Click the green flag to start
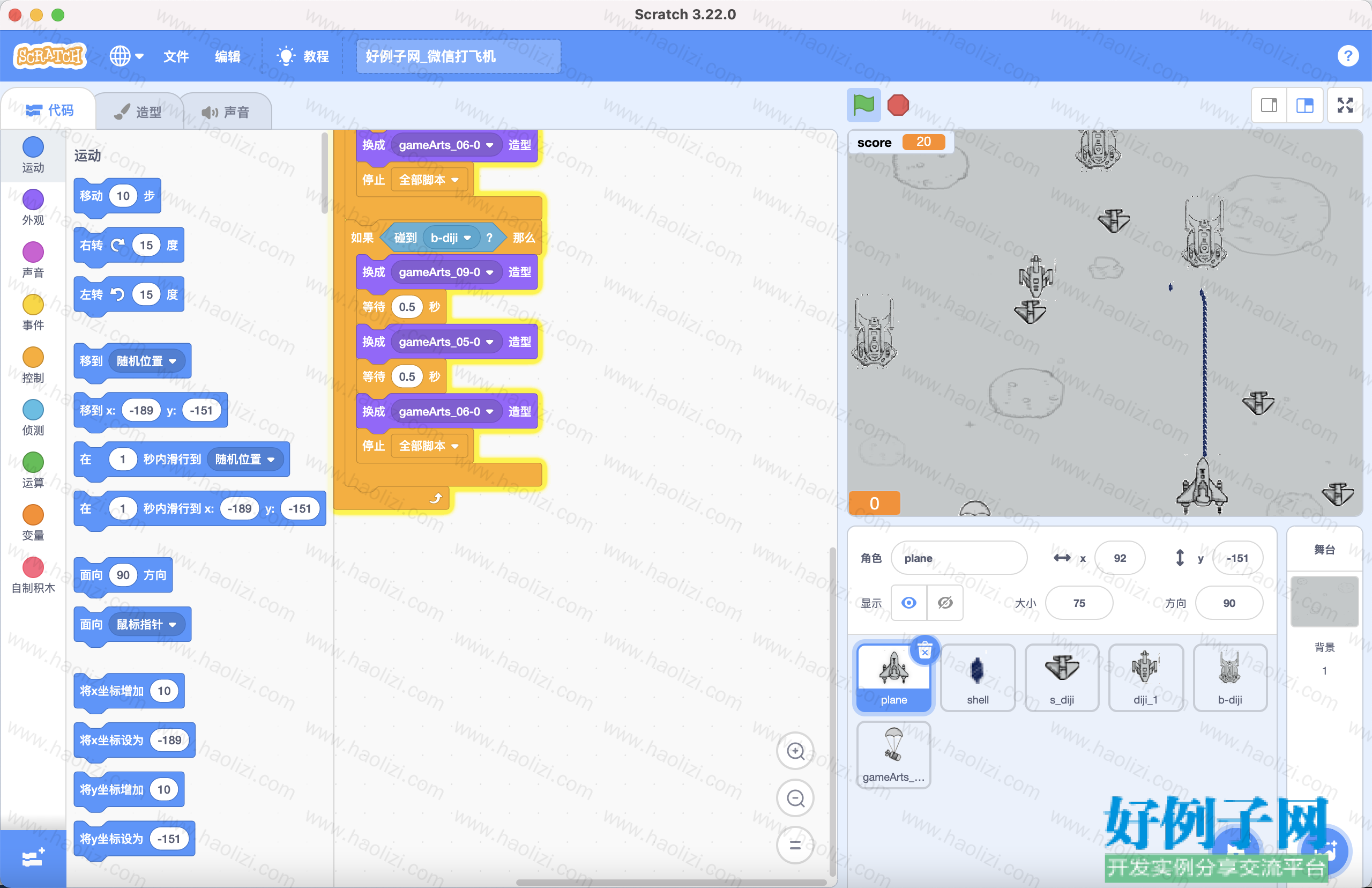This screenshot has height=888, width=1372. tap(863, 105)
